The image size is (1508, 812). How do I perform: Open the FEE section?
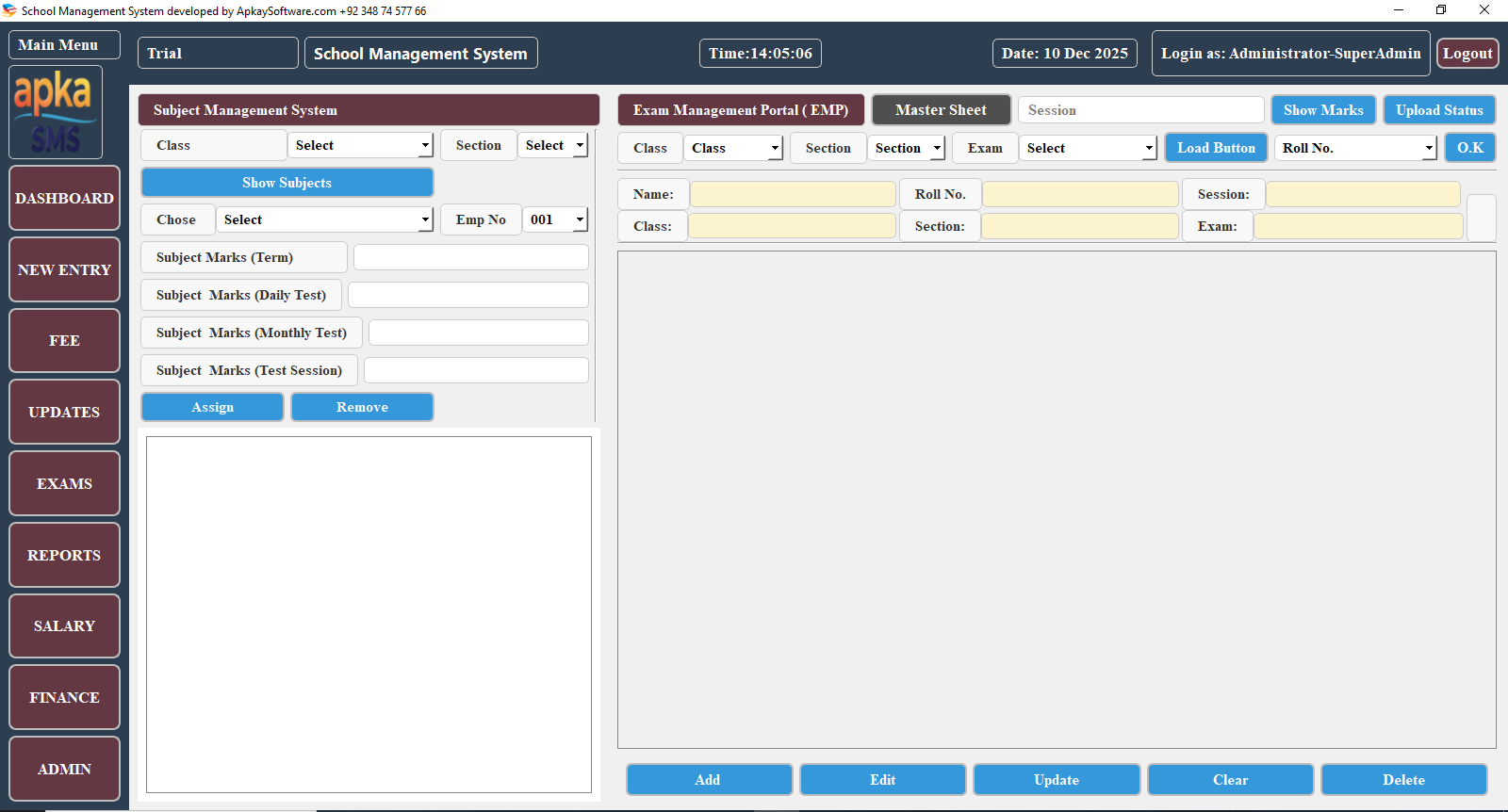coord(64,341)
